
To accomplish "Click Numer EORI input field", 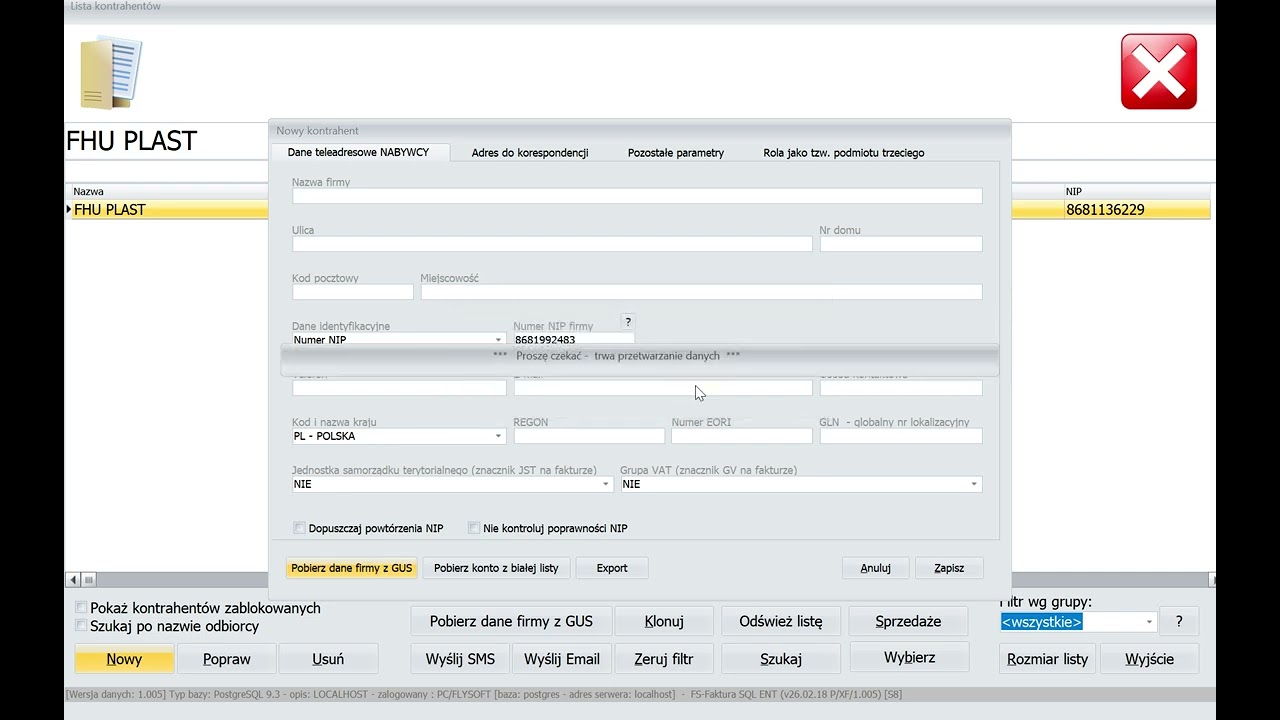I will pyautogui.click(x=742, y=436).
